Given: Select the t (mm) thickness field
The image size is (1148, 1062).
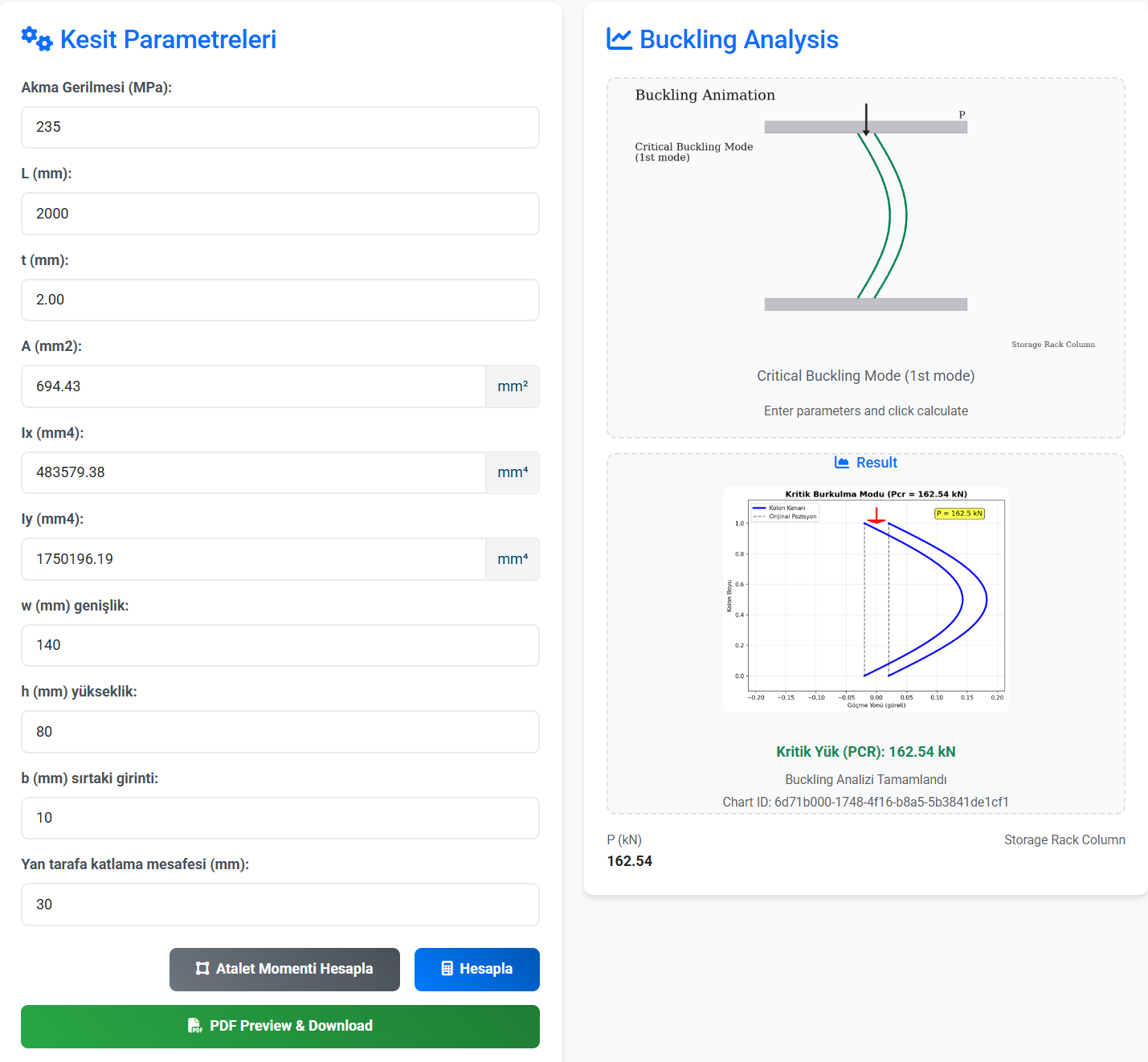Looking at the screenshot, I should 280,300.
